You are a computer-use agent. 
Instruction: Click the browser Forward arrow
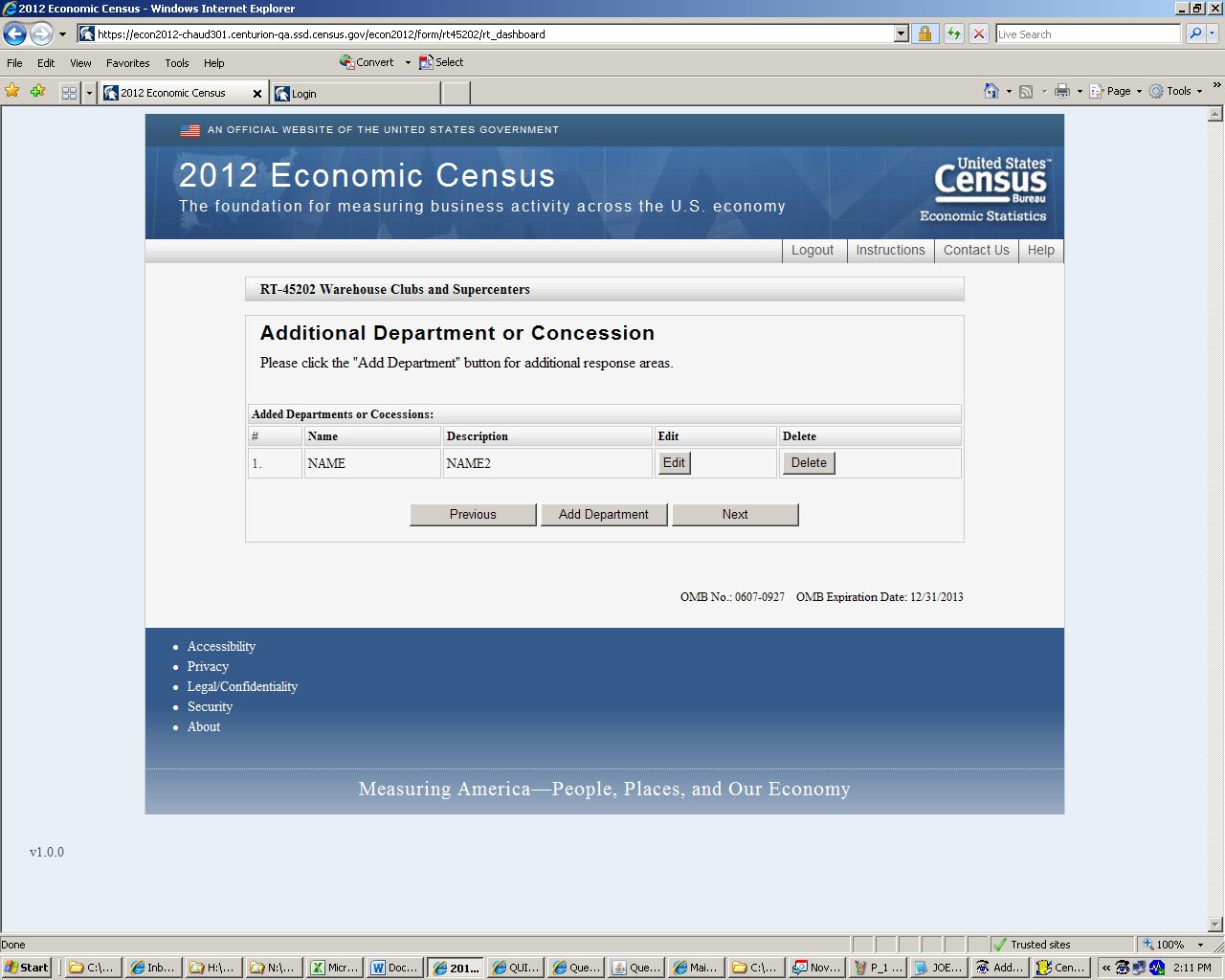click(x=41, y=34)
